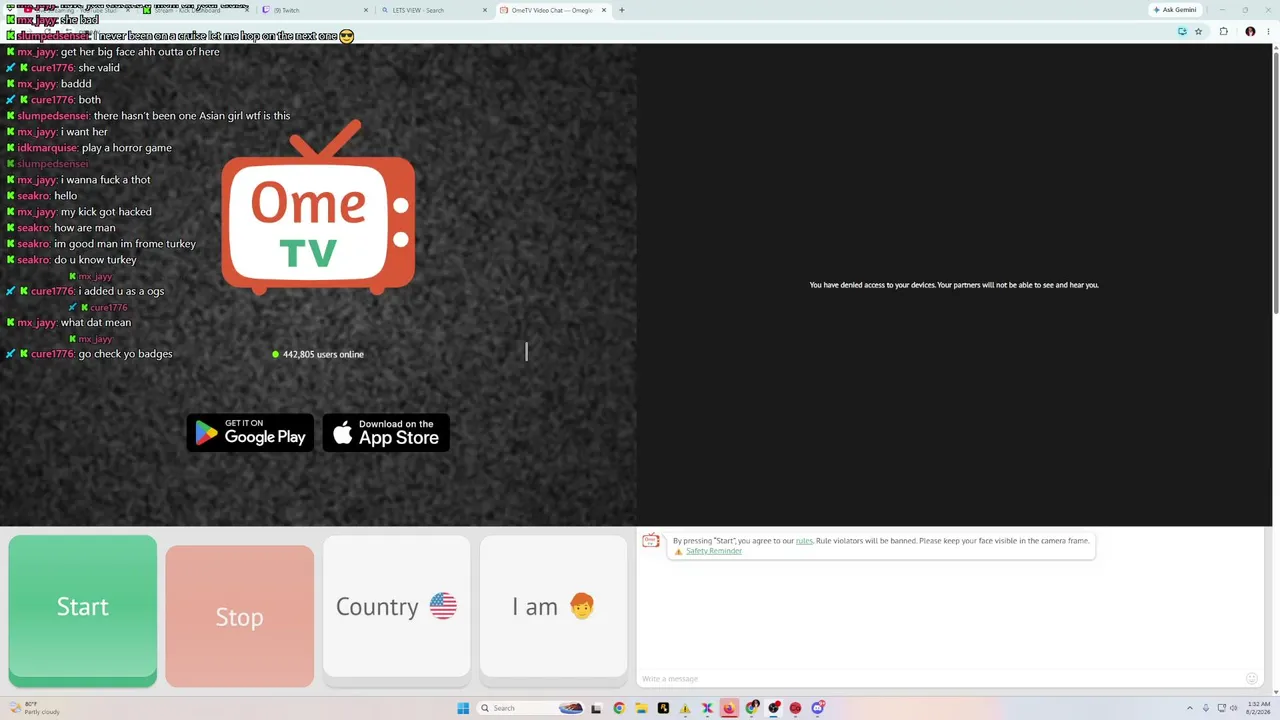Open File Explorer from the taskbar
Image resolution: width=1280 pixels, height=720 pixels.
point(641,708)
